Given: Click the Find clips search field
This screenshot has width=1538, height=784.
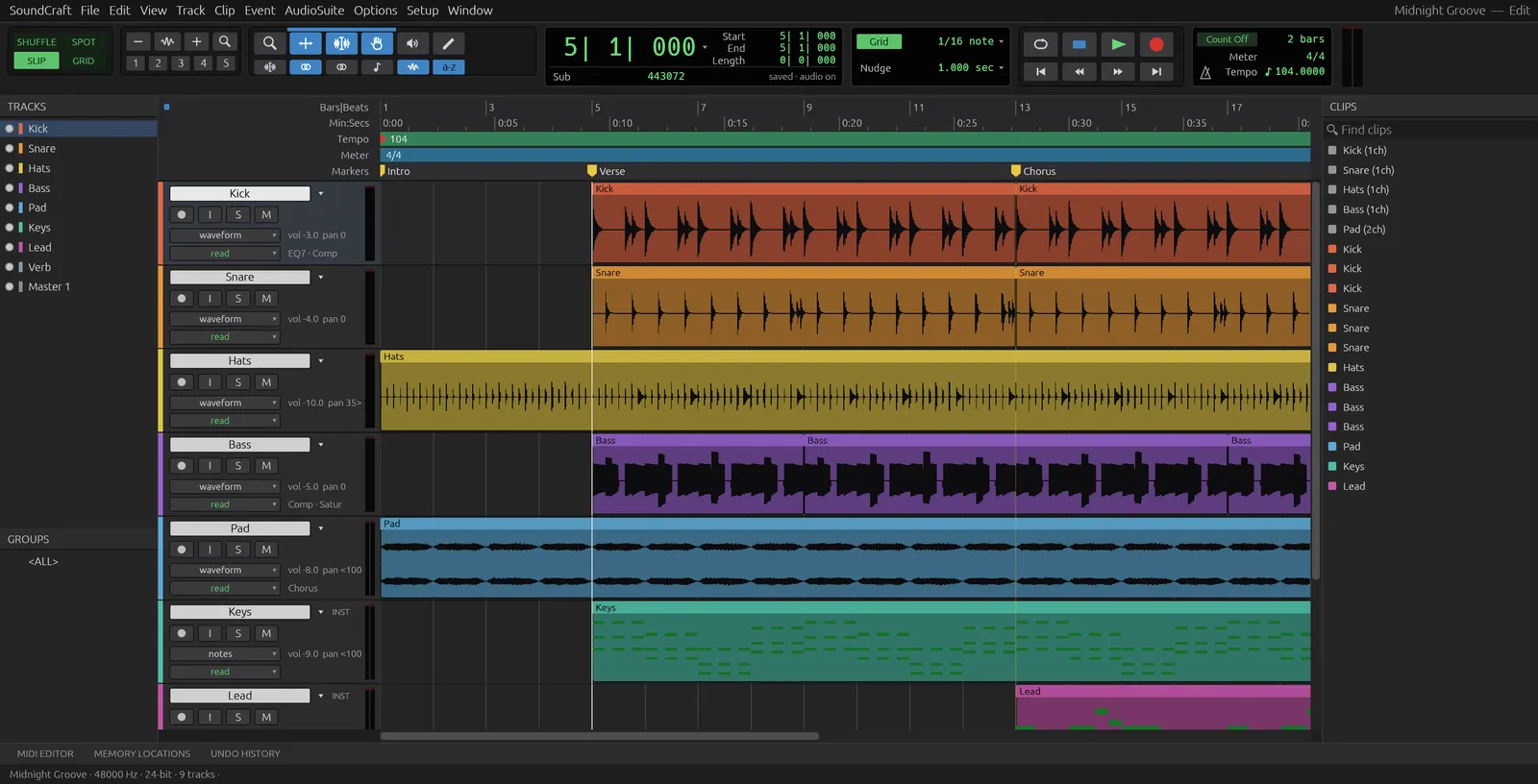Looking at the screenshot, I should [1430, 130].
